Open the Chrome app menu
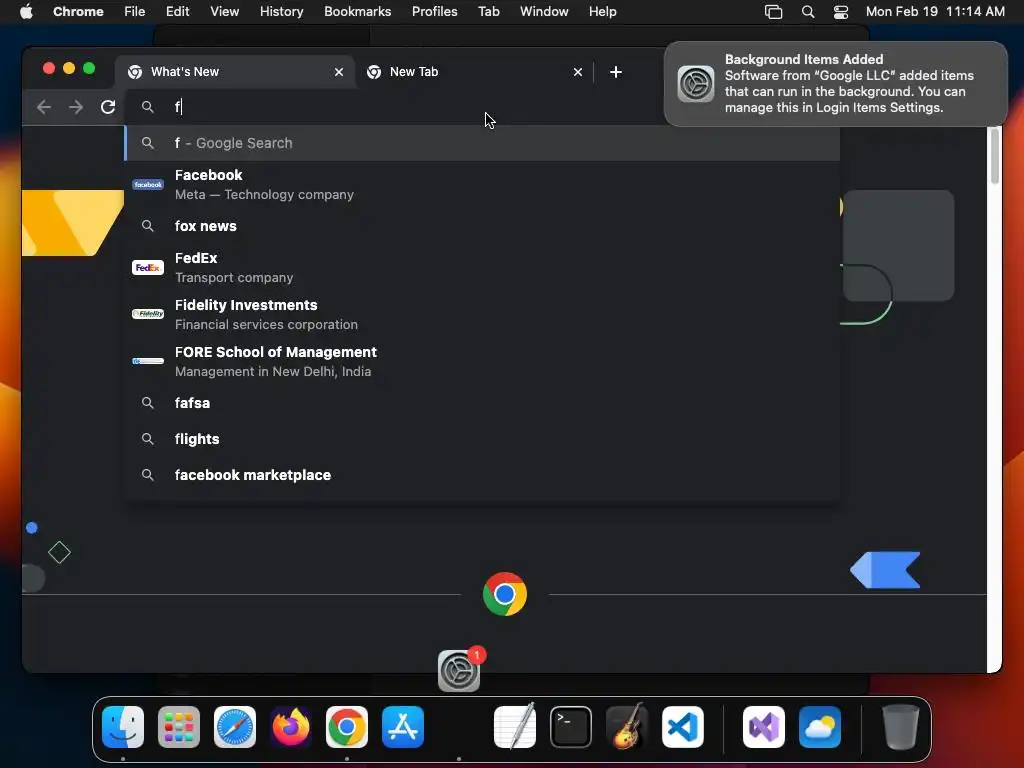 tap(78, 12)
